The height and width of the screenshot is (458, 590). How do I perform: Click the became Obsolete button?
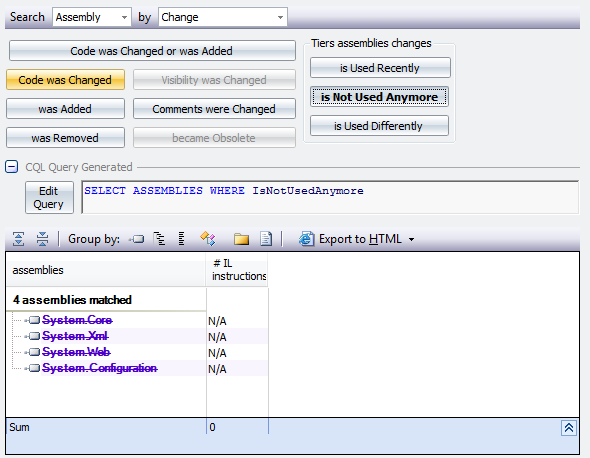pyautogui.click(x=214, y=138)
